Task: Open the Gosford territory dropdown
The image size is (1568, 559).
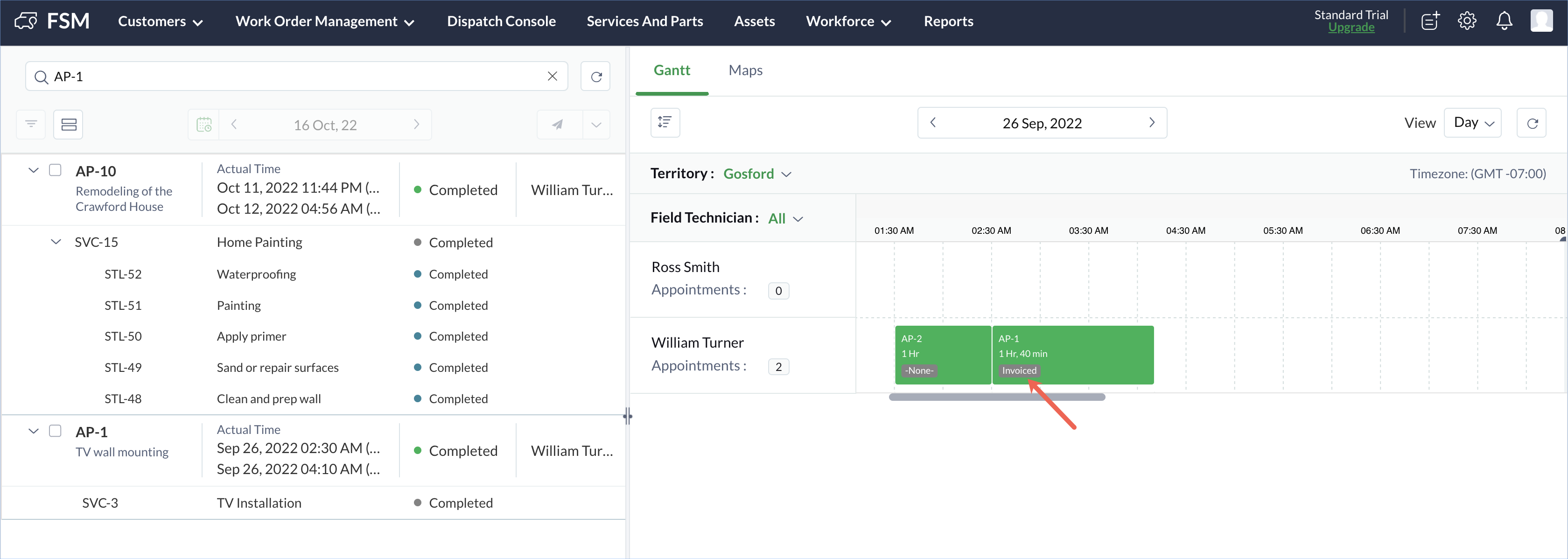Action: click(x=757, y=174)
